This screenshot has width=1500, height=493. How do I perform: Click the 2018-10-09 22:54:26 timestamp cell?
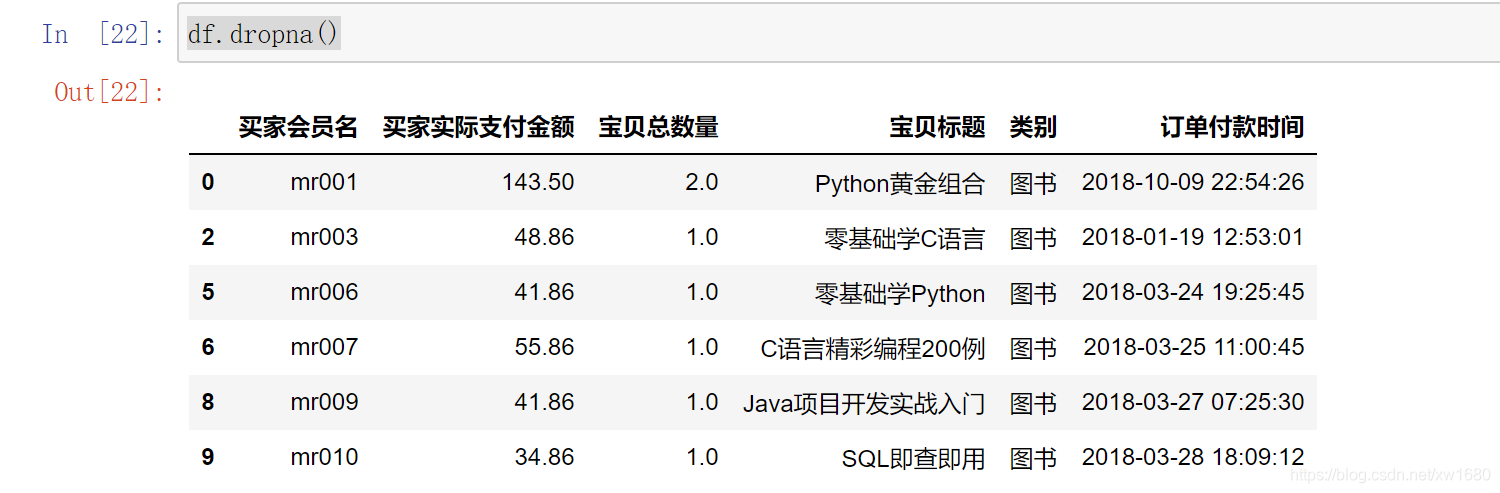[1193, 182]
